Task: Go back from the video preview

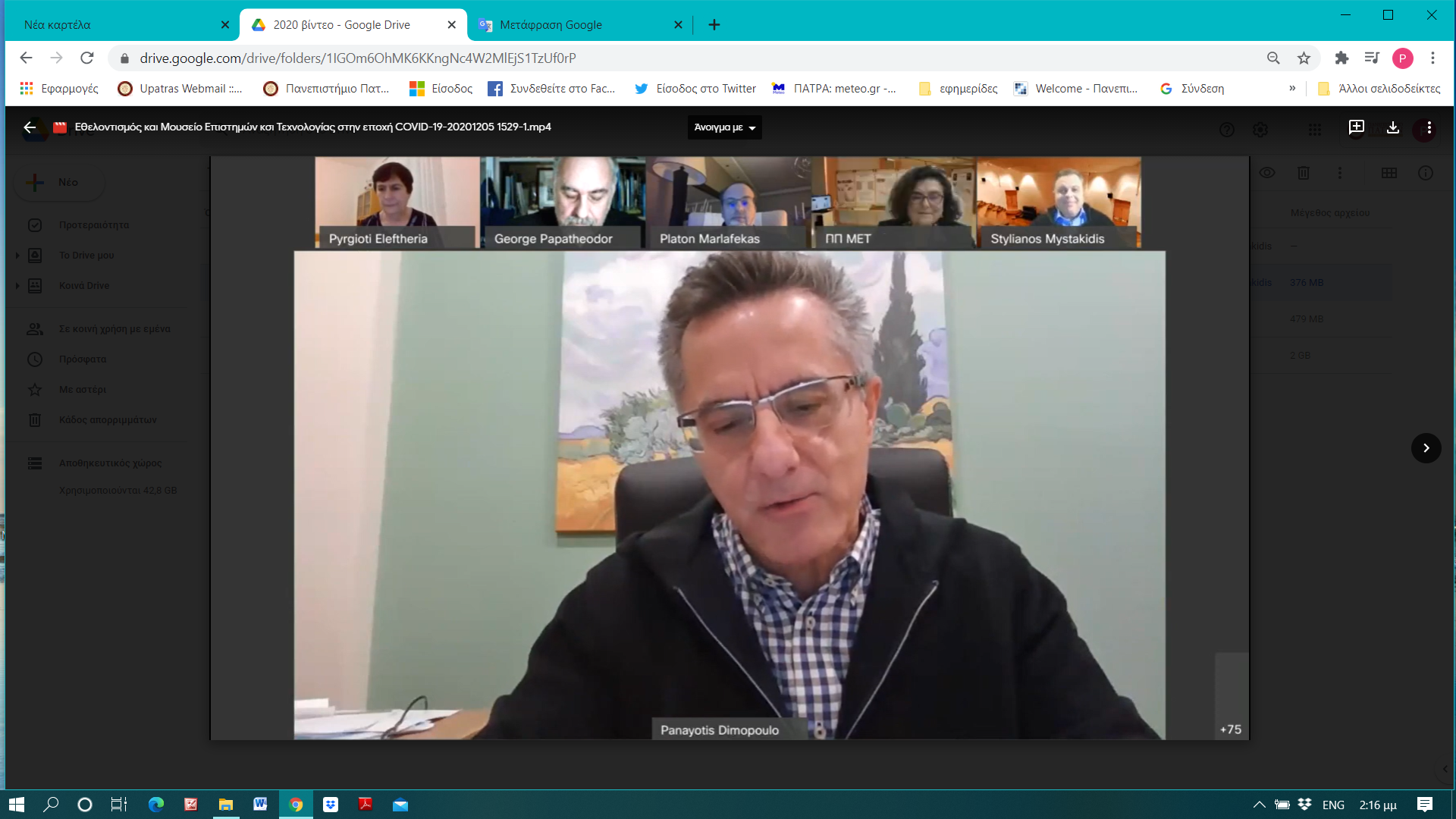Action: pos(30,127)
